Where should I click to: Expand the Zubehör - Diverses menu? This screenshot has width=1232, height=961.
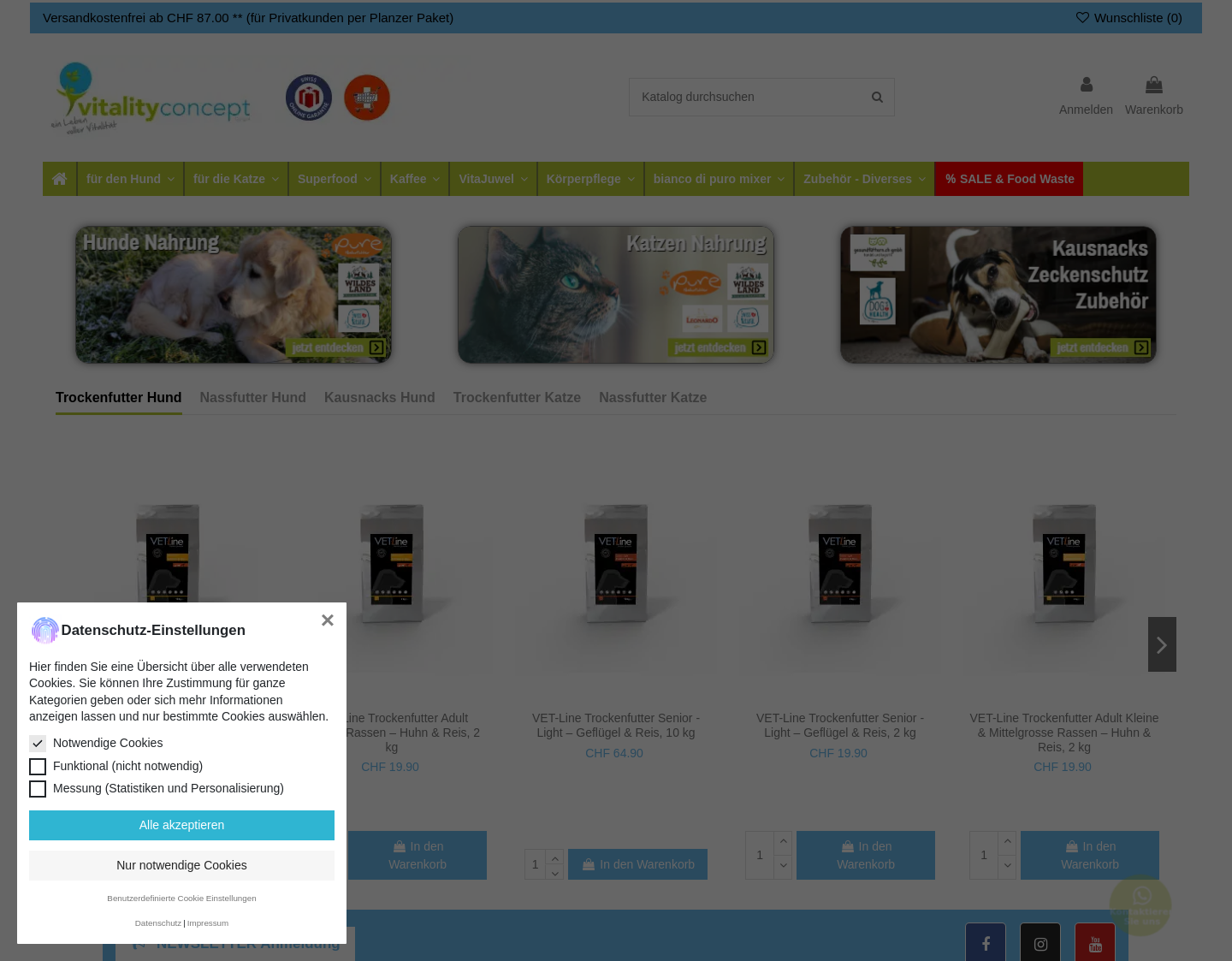pos(864,179)
